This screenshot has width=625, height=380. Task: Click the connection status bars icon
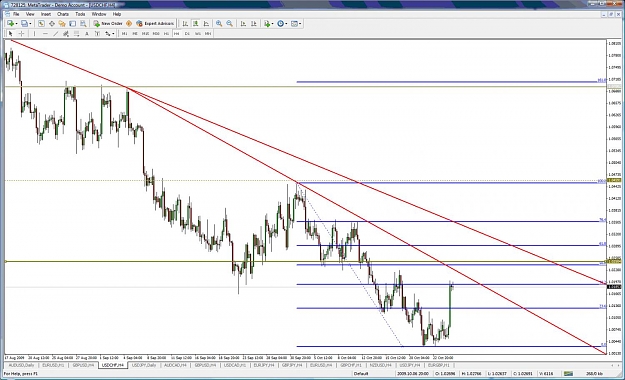(x=568, y=374)
